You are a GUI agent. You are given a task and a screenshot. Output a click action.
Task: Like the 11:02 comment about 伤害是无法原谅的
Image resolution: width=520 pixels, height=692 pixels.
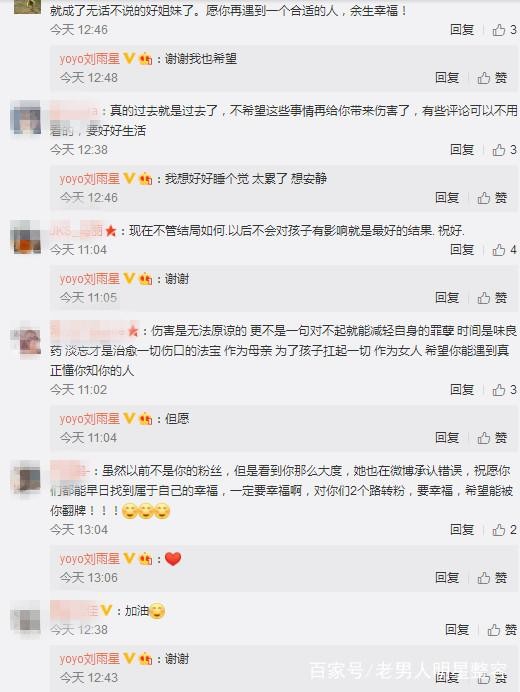504,389
